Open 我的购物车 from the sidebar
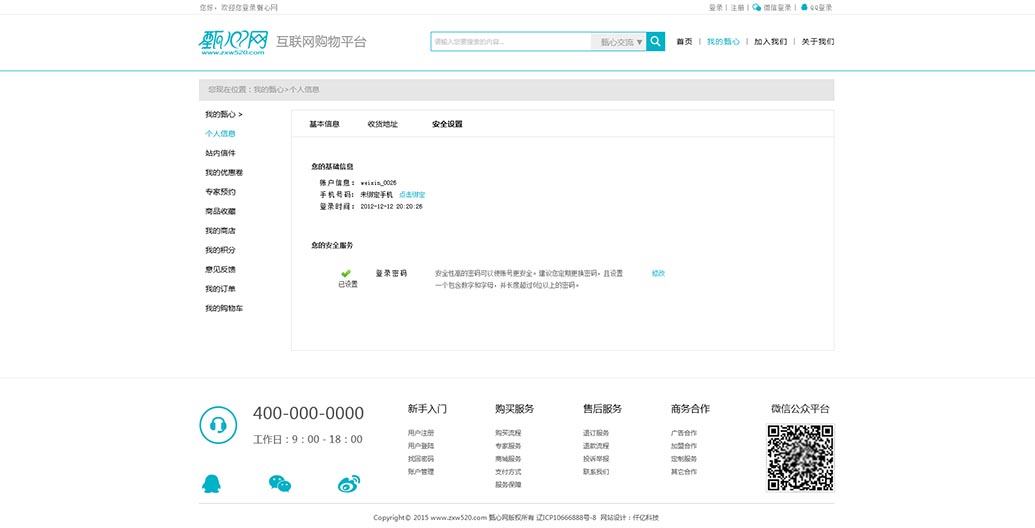 [224, 308]
